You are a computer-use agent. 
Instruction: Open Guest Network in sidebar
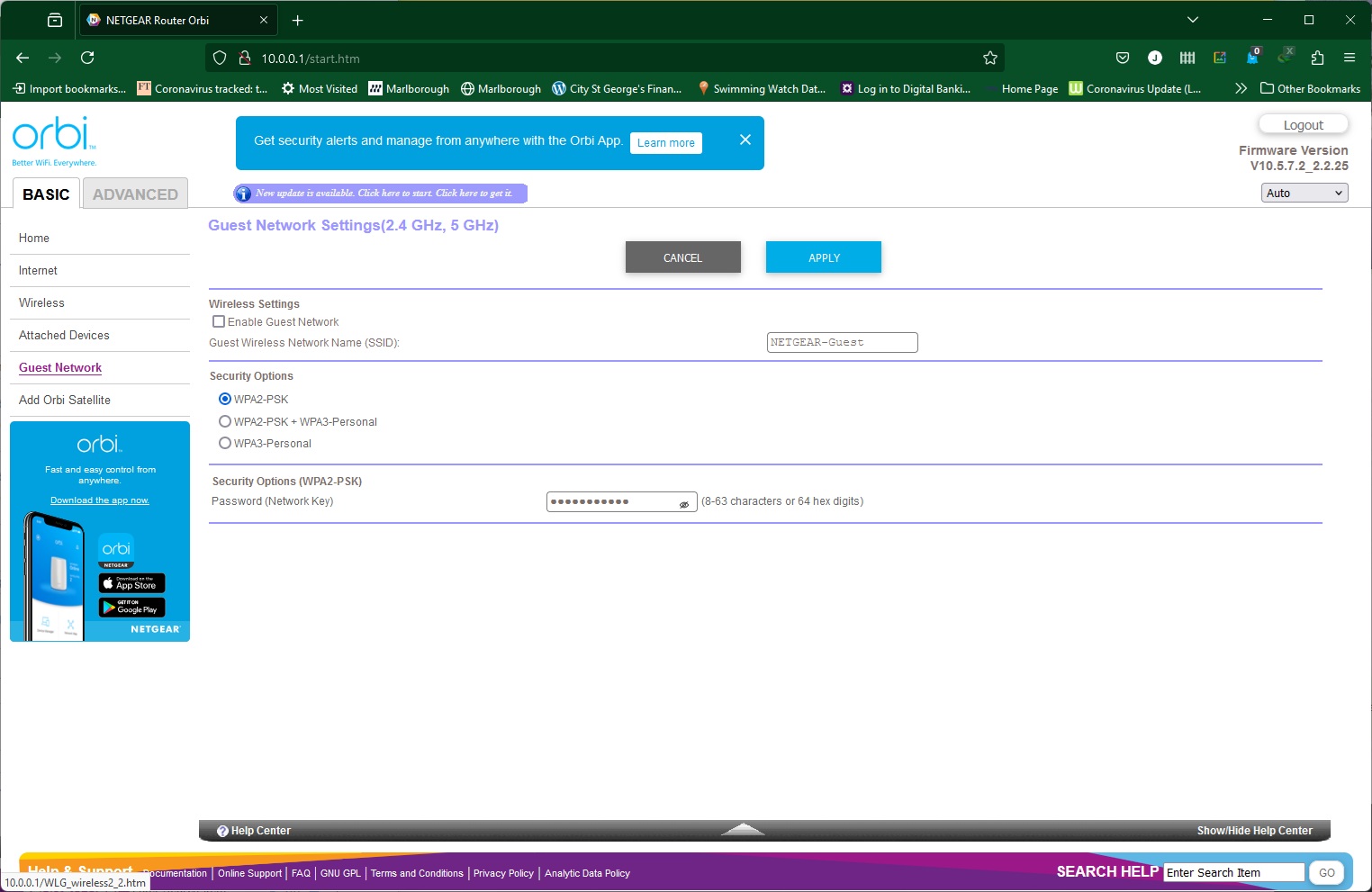pos(60,367)
